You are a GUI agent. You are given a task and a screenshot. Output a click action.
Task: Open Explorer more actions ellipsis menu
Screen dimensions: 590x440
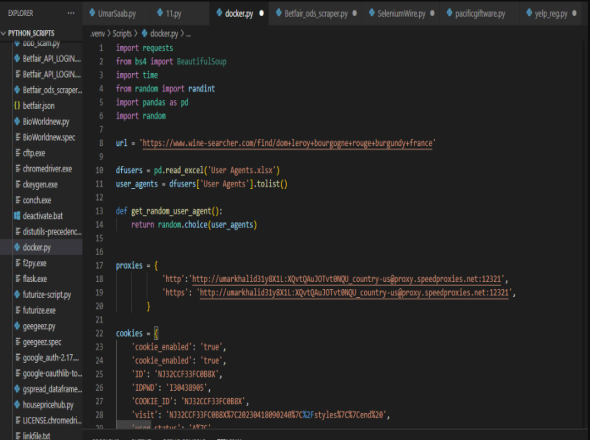(x=71, y=13)
